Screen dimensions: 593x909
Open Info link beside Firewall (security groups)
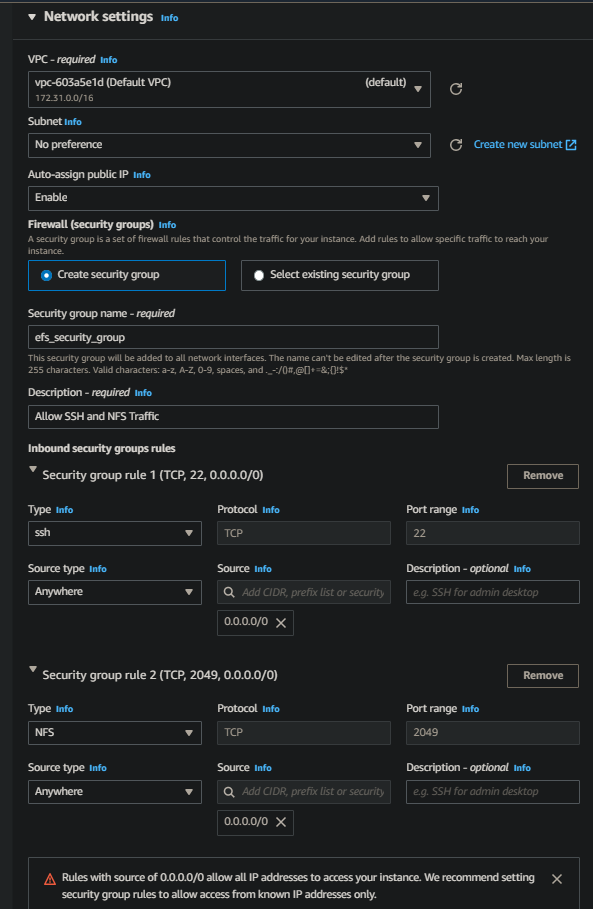pyautogui.click(x=168, y=225)
